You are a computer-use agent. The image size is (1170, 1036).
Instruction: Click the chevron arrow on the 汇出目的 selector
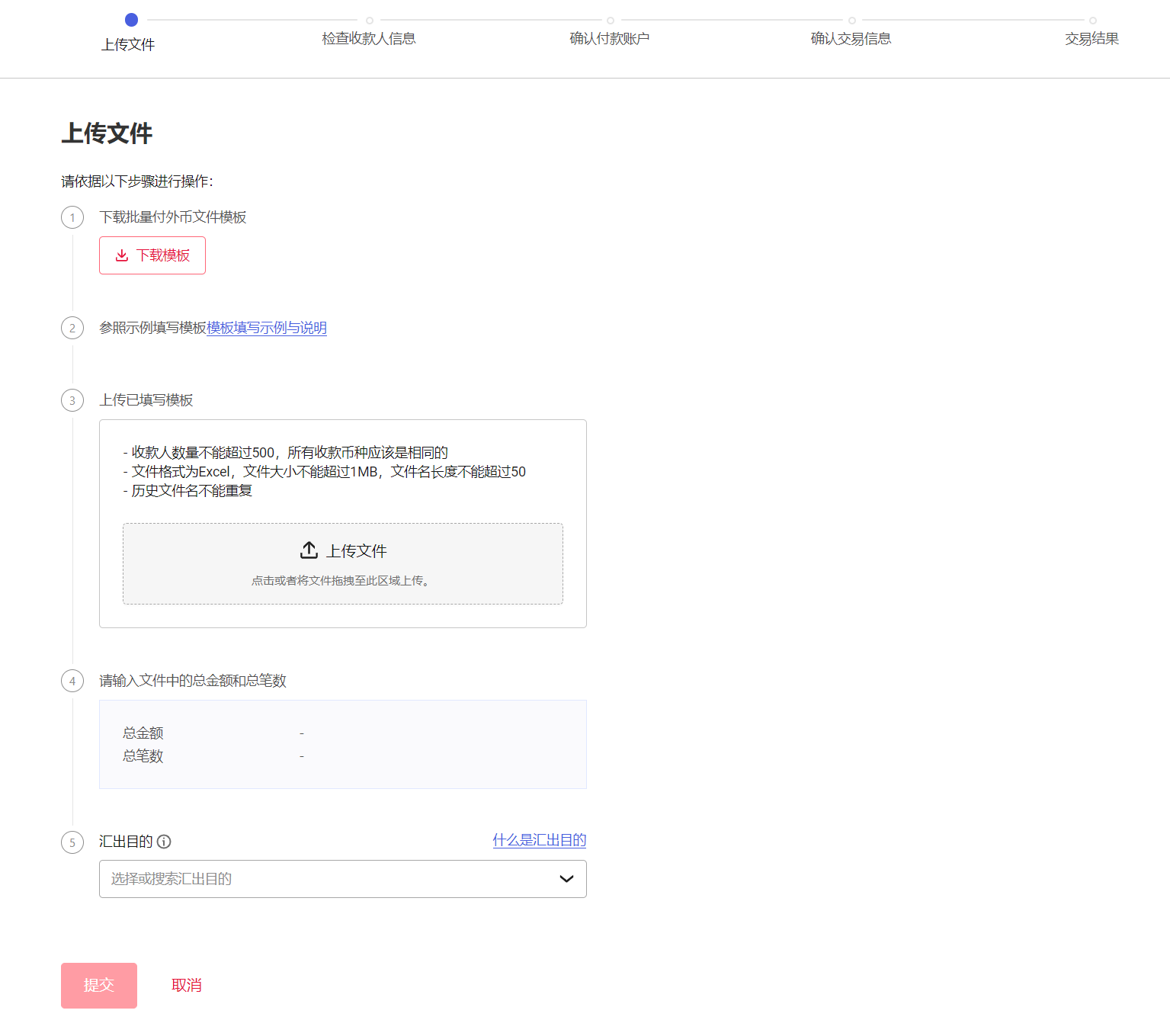566,879
